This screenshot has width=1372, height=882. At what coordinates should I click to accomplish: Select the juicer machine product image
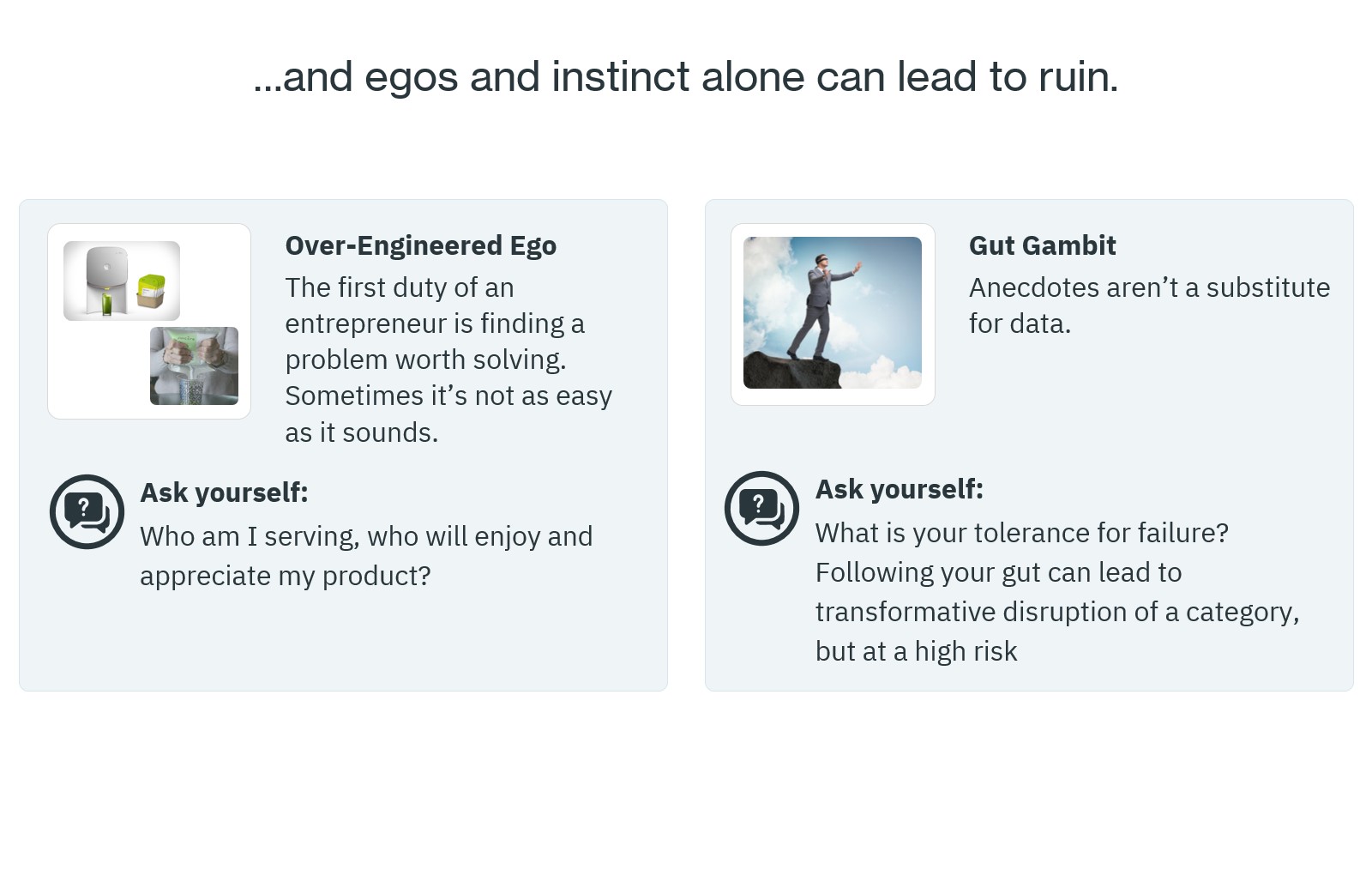coord(122,281)
